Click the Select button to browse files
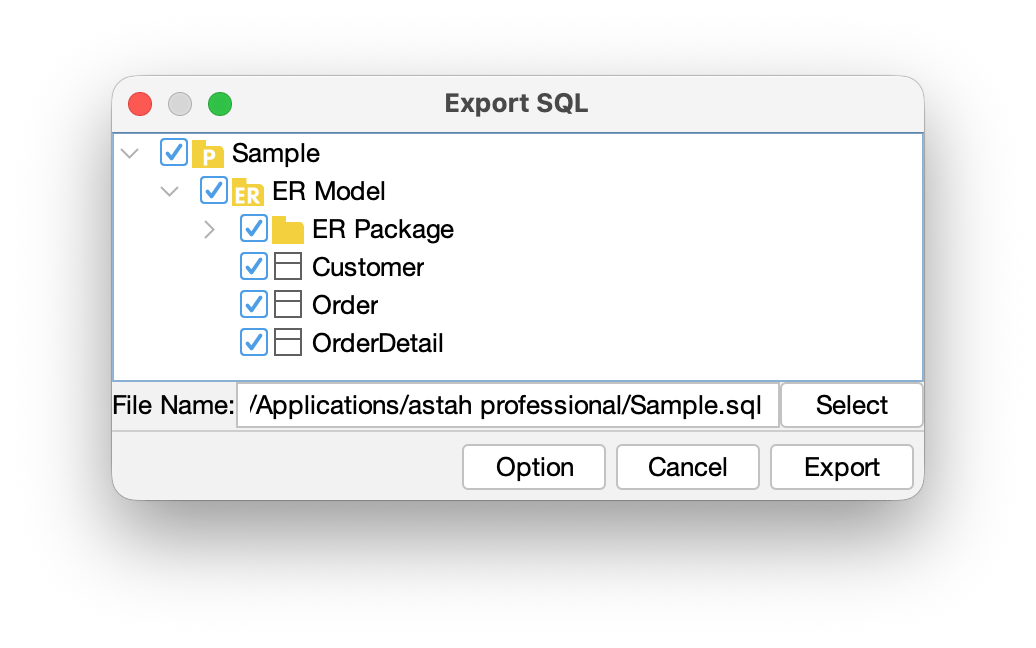This screenshot has width=1036, height=648. [851, 405]
